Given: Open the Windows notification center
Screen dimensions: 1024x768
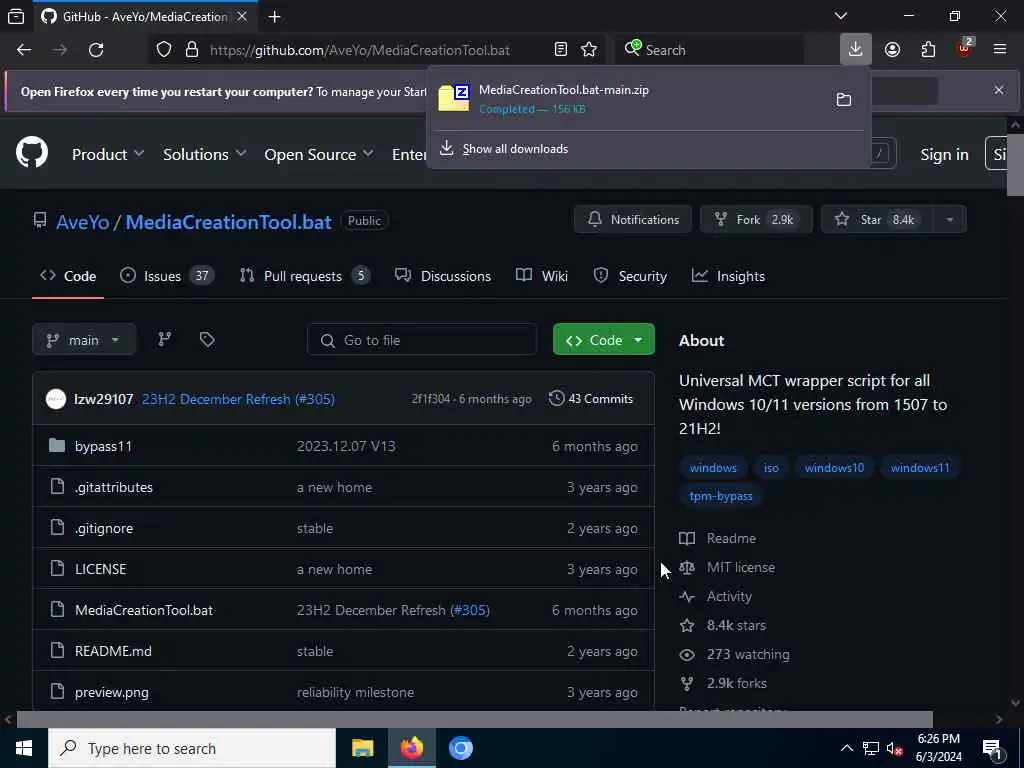Looking at the screenshot, I should (993, 748).
